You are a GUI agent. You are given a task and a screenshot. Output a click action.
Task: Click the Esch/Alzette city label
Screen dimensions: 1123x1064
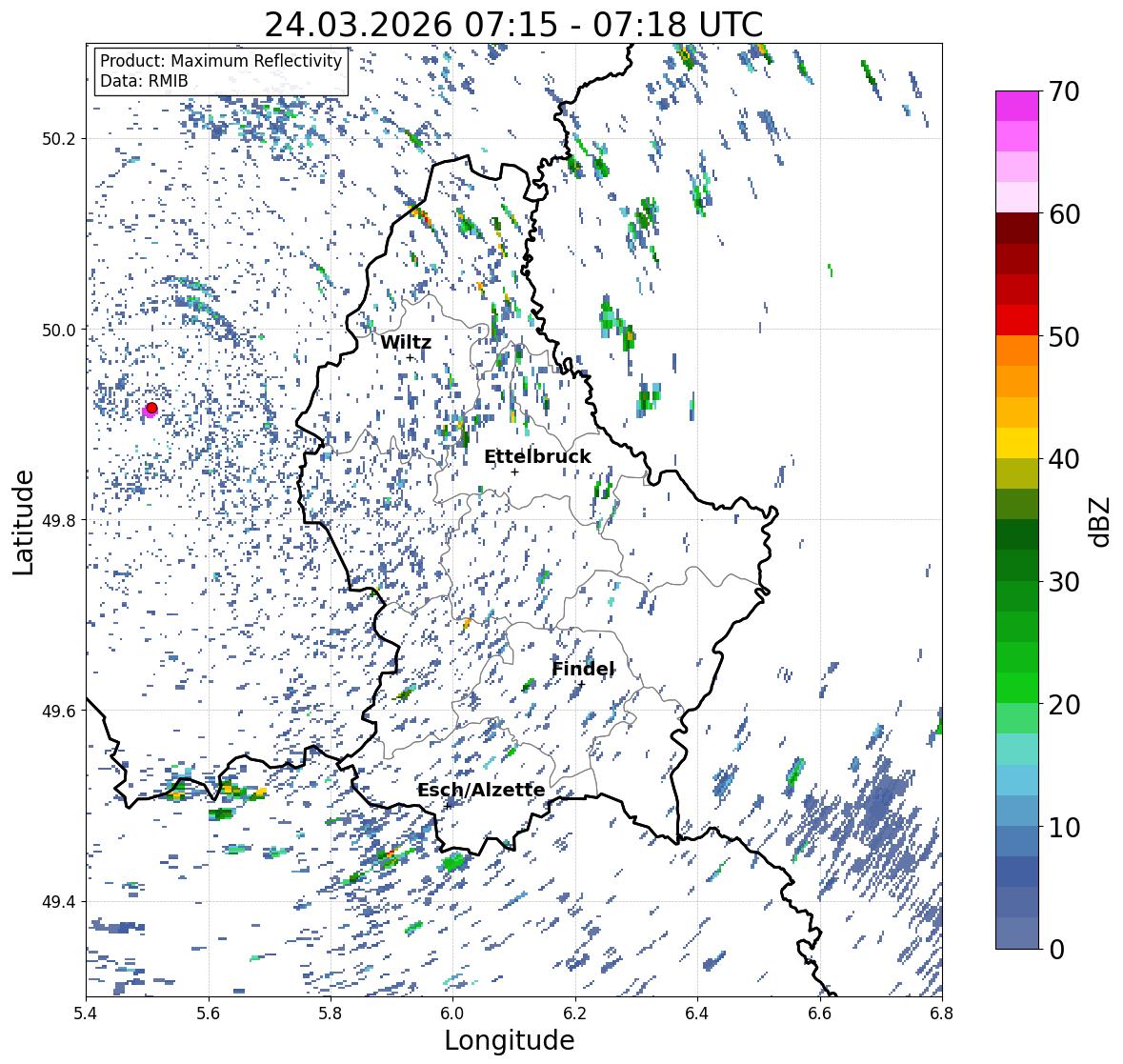click(x=481, y=790)
